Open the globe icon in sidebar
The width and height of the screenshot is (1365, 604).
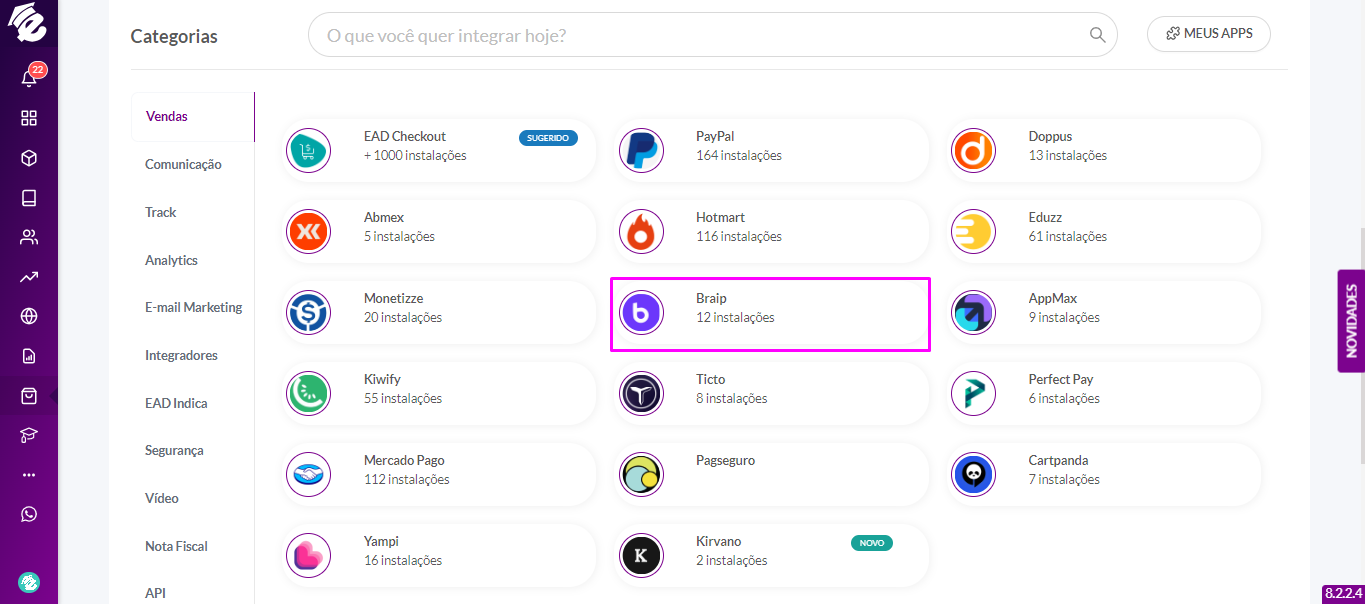[29, 316]
